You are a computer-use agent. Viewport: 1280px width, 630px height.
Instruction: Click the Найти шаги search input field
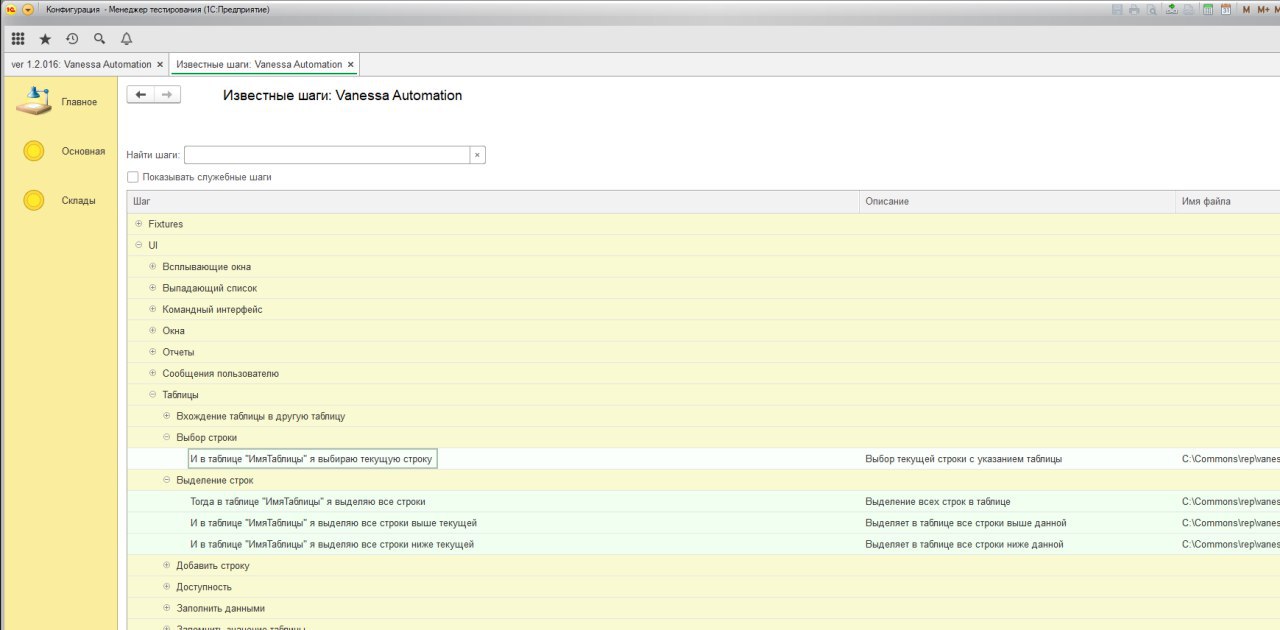click(327, 155)
